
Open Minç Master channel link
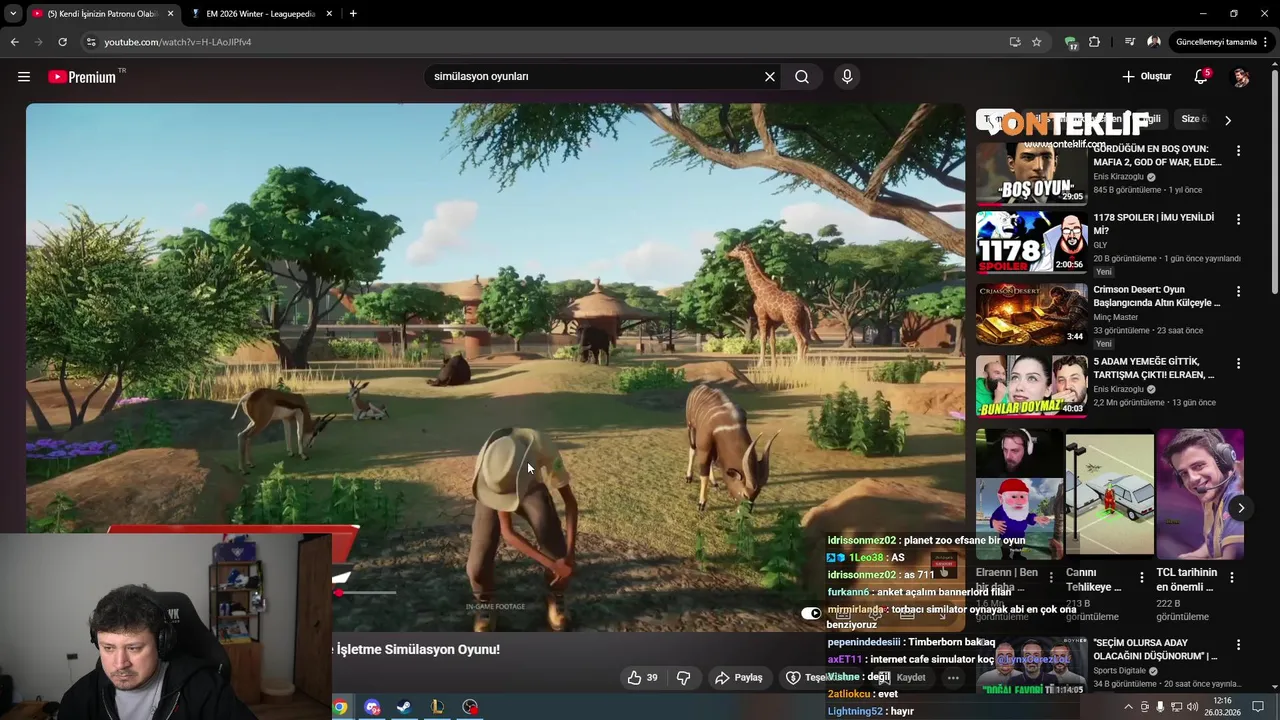click(x=1115, y=317)
